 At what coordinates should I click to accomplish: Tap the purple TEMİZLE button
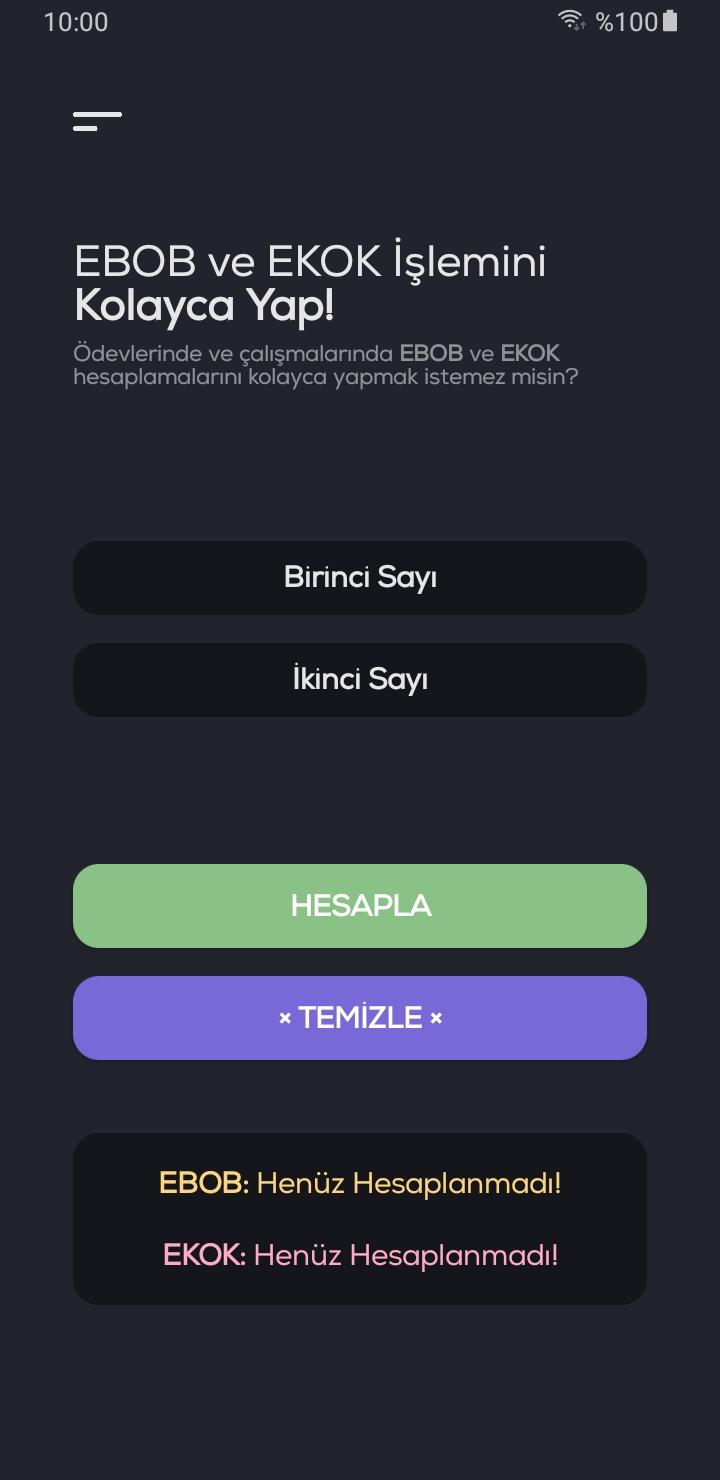pyautogui.click(x=360, y=1018)
